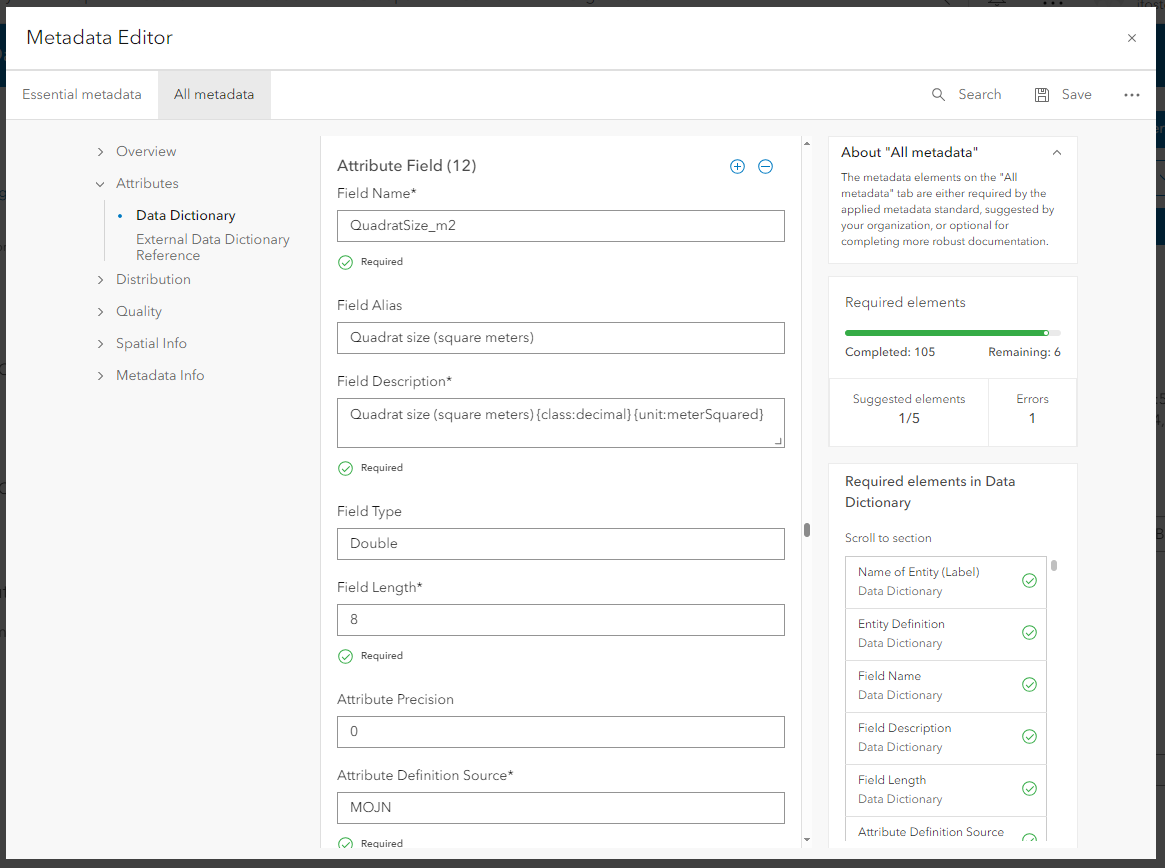
Task: Close the Metadata Editor dialog
Action: [1132, 38]
